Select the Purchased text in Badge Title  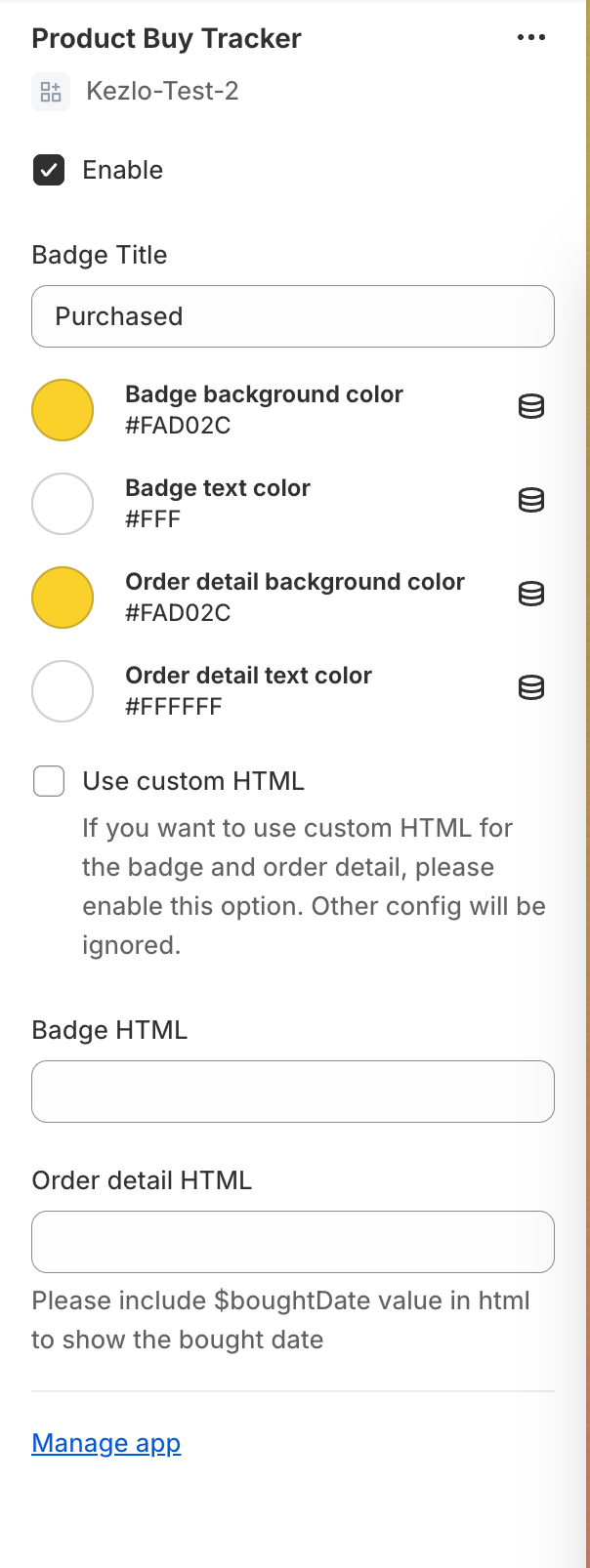coord(117,316)
